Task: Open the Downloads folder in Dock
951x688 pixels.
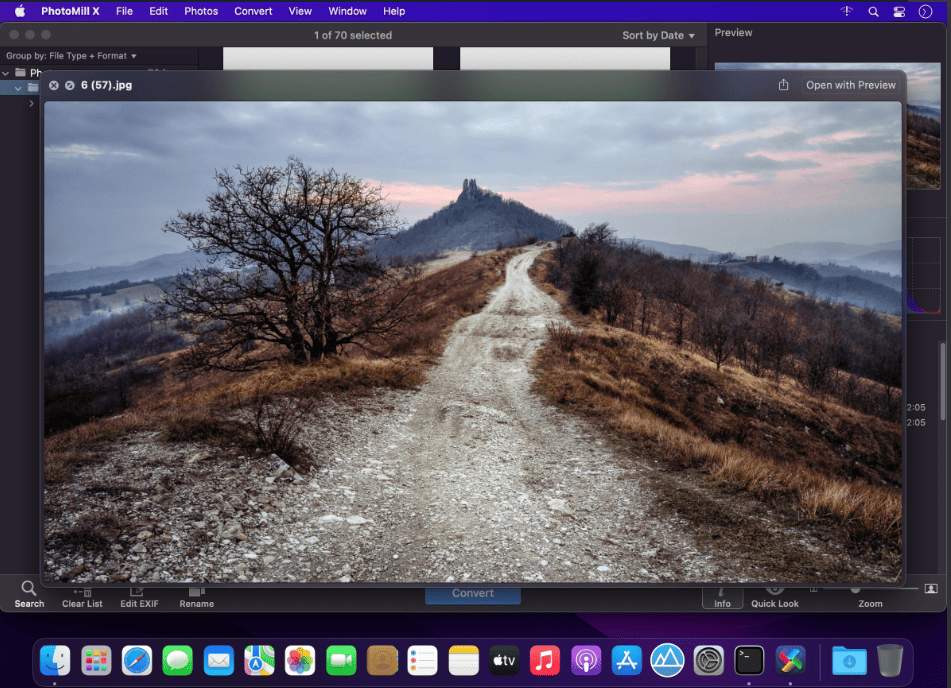Action: click(849, 660)
